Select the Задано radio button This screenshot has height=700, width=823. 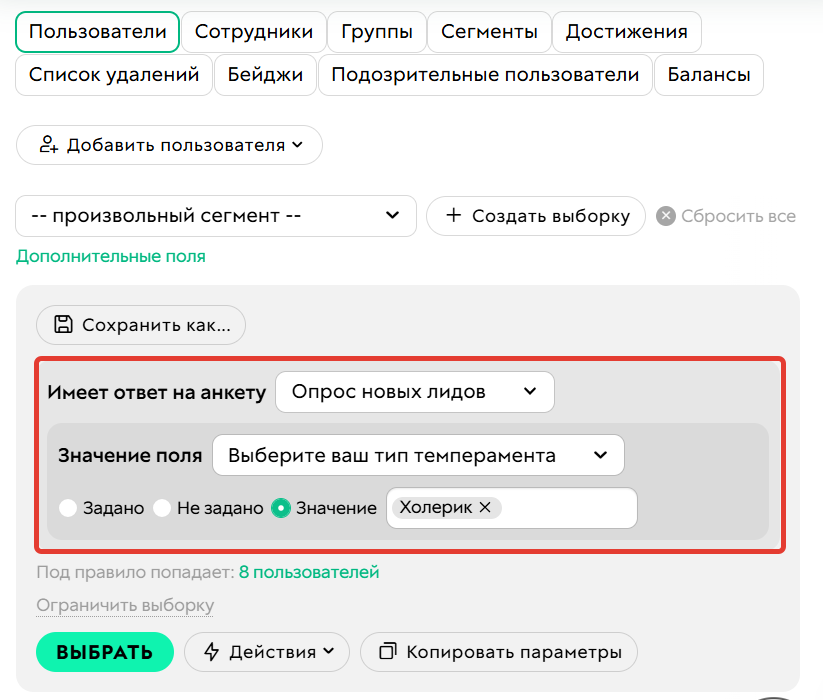point(68,508)
